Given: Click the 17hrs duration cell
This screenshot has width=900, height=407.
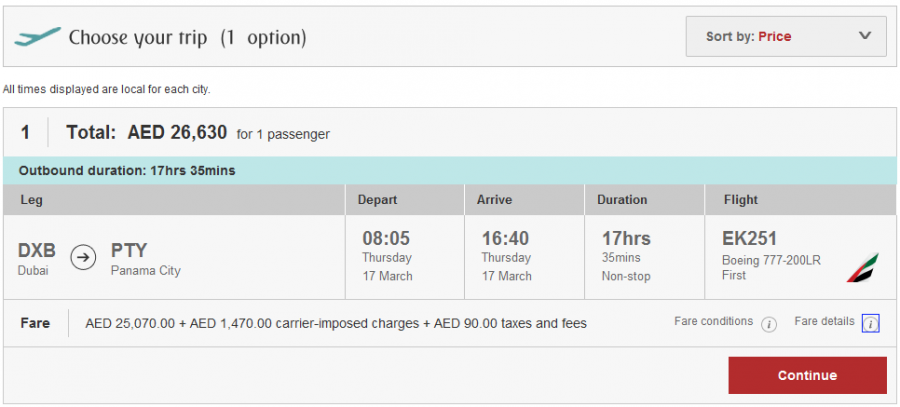Looking at the screenshot, I should click(x=624, y=239).
